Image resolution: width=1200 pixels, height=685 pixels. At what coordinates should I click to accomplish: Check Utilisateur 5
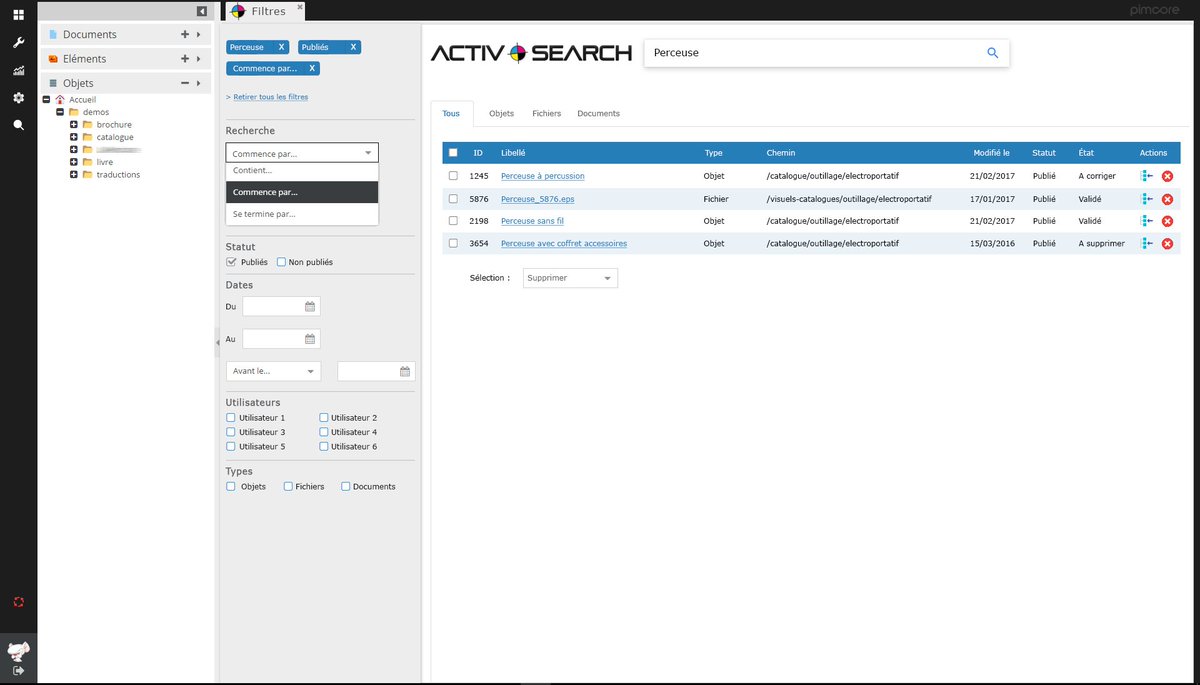click(x=231, y=447)
